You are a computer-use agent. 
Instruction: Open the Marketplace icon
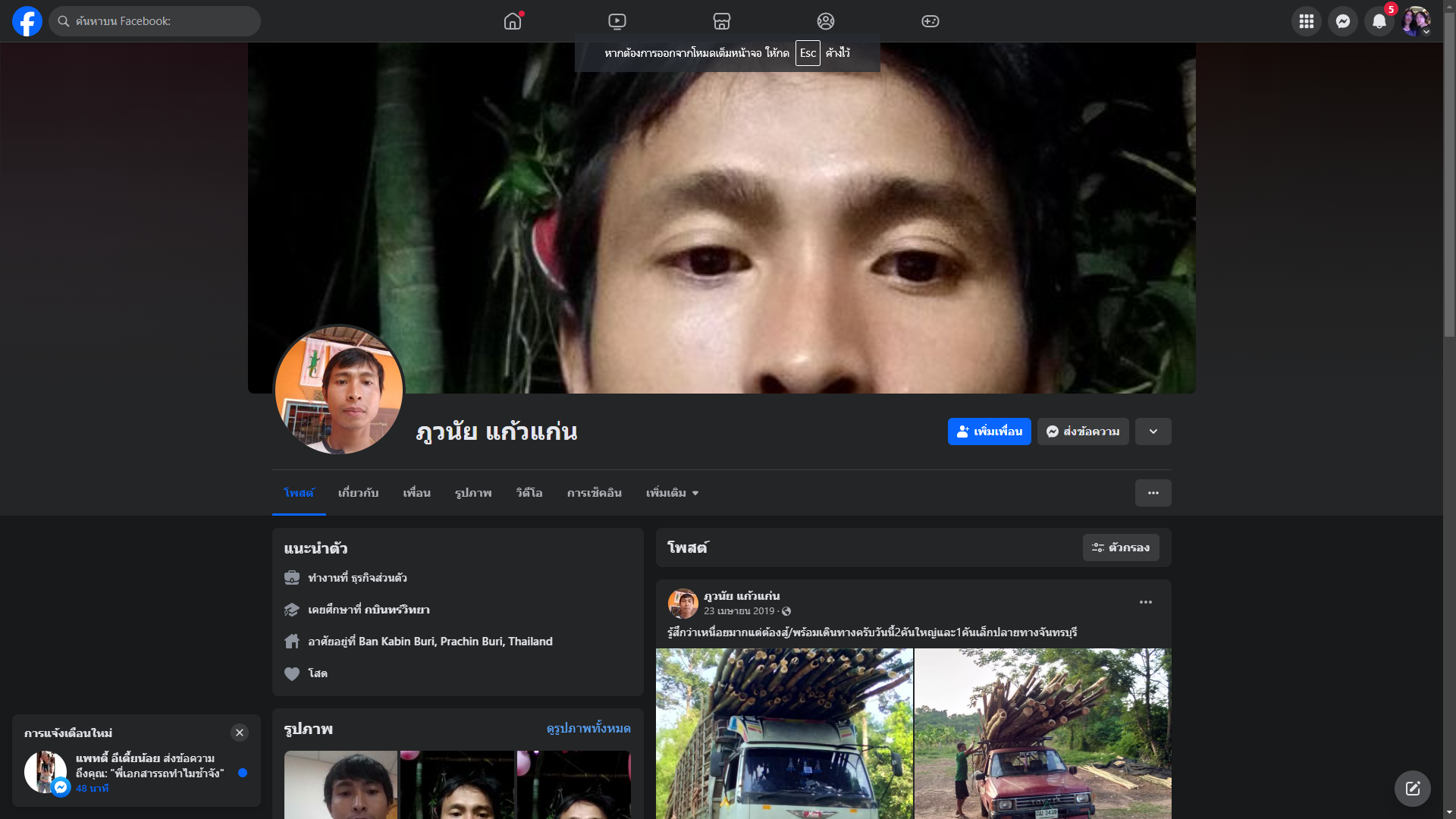(x=721, y=21)
